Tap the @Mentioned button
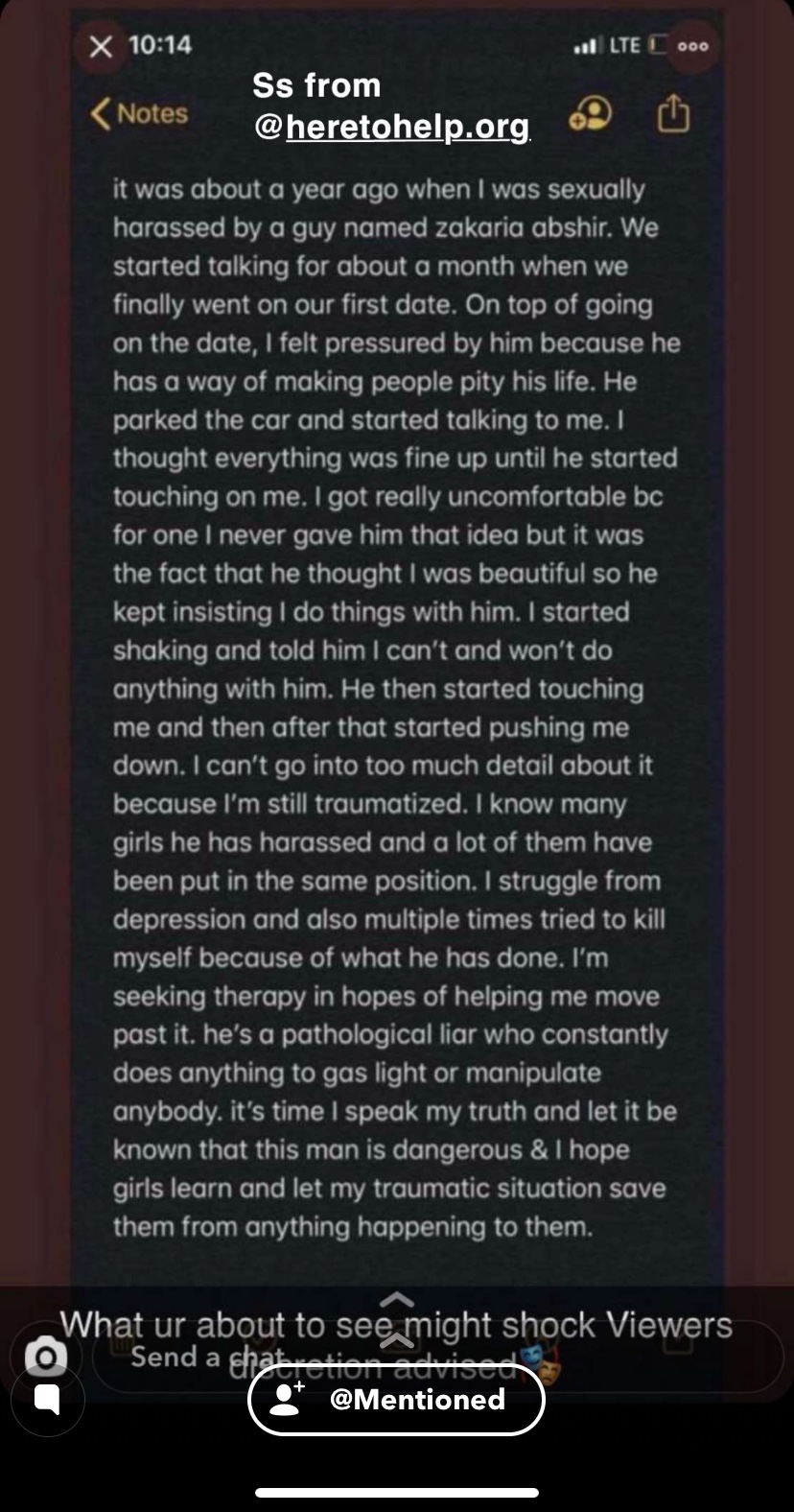Image resolution: width=794 pixels, height=1512 pixels. 396,1399
